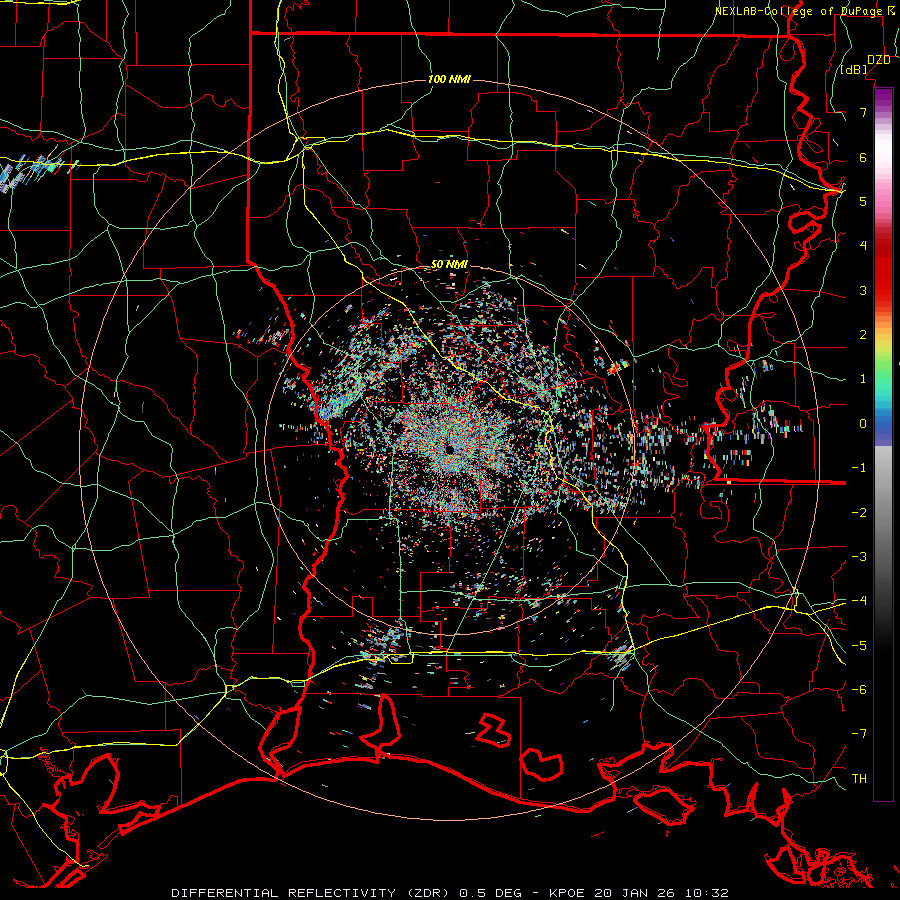Click the 3 dB scale label
This screenshot has height=900, width=900.
863,290
